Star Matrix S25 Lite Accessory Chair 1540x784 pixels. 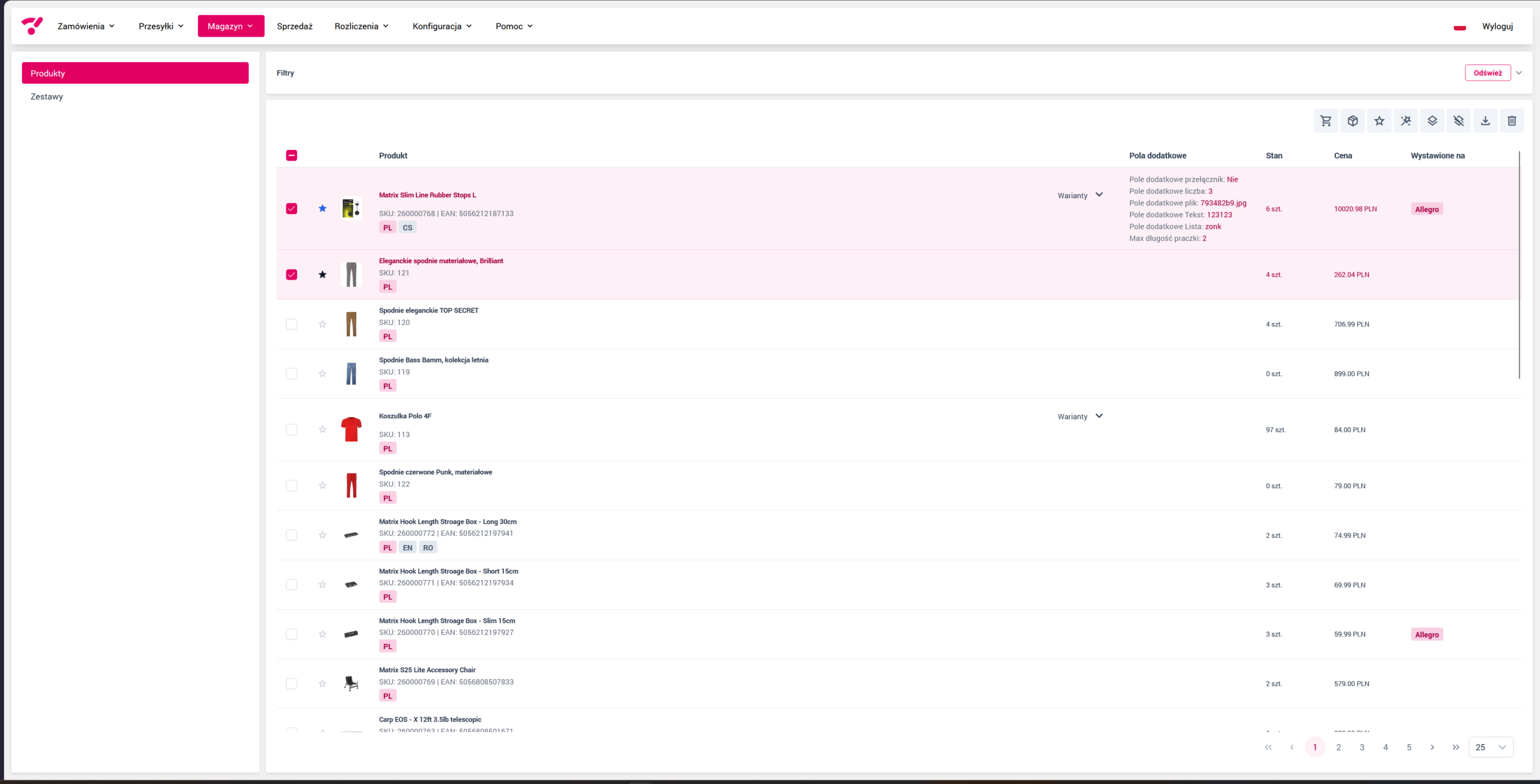[322, 684]
